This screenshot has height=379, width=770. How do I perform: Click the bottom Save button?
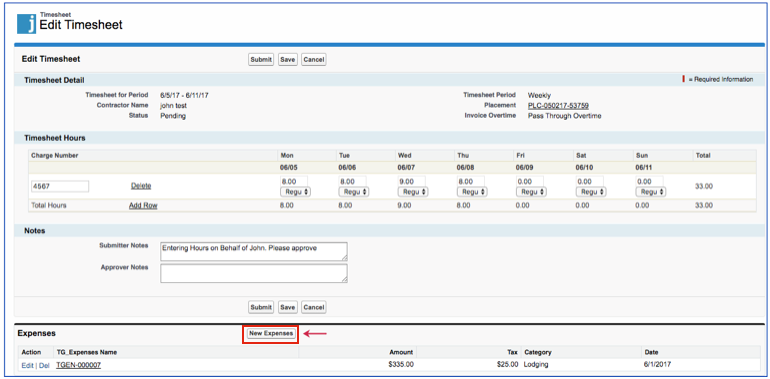(288, 307)
